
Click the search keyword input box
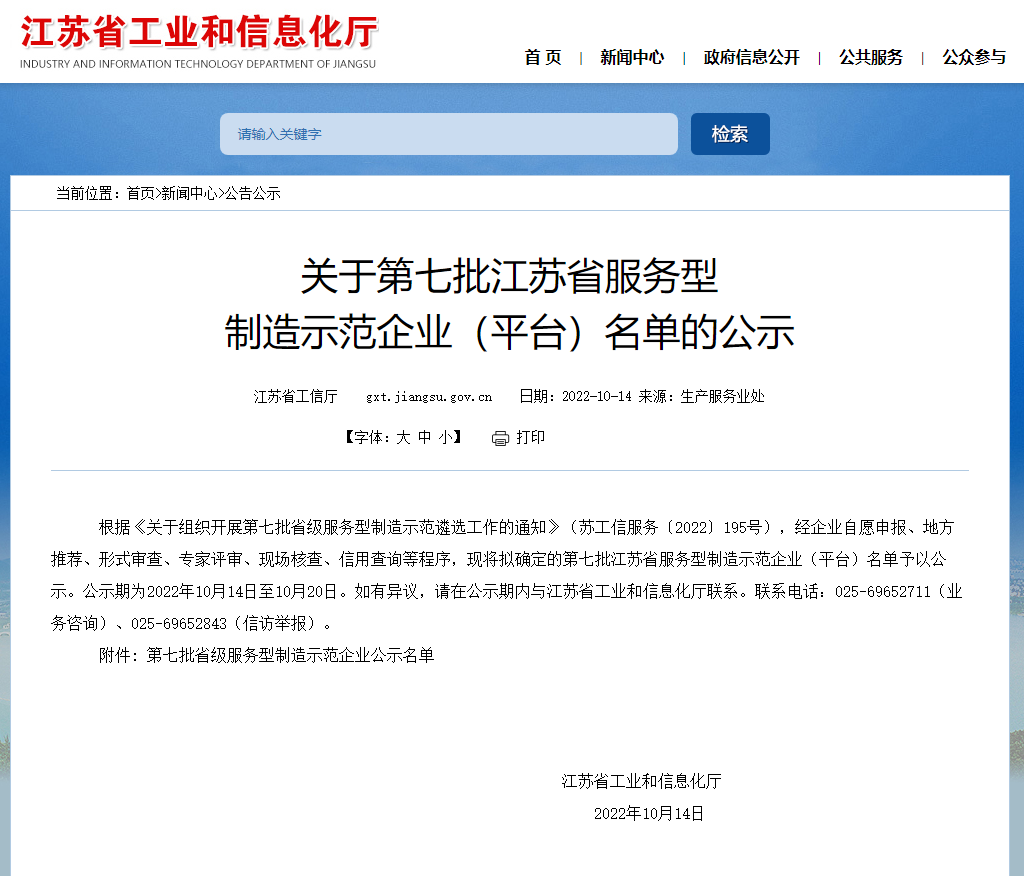449,134
